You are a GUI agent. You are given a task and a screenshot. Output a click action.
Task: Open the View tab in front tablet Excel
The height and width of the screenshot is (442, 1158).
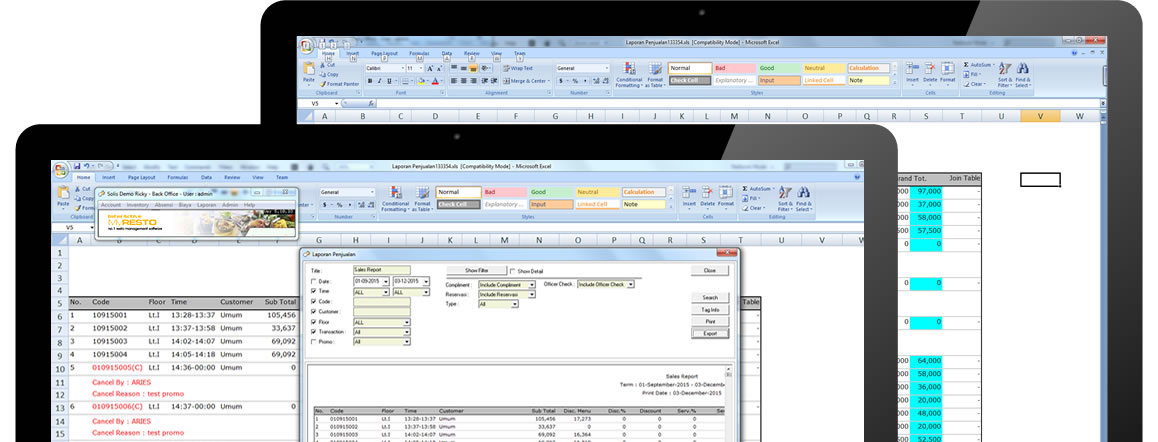(x=258, y=177)
